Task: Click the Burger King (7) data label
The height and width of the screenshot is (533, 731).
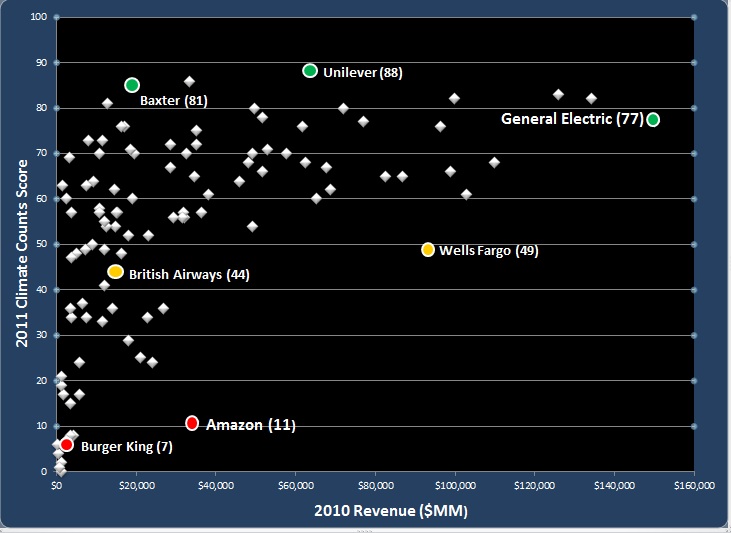Action: 127,447
